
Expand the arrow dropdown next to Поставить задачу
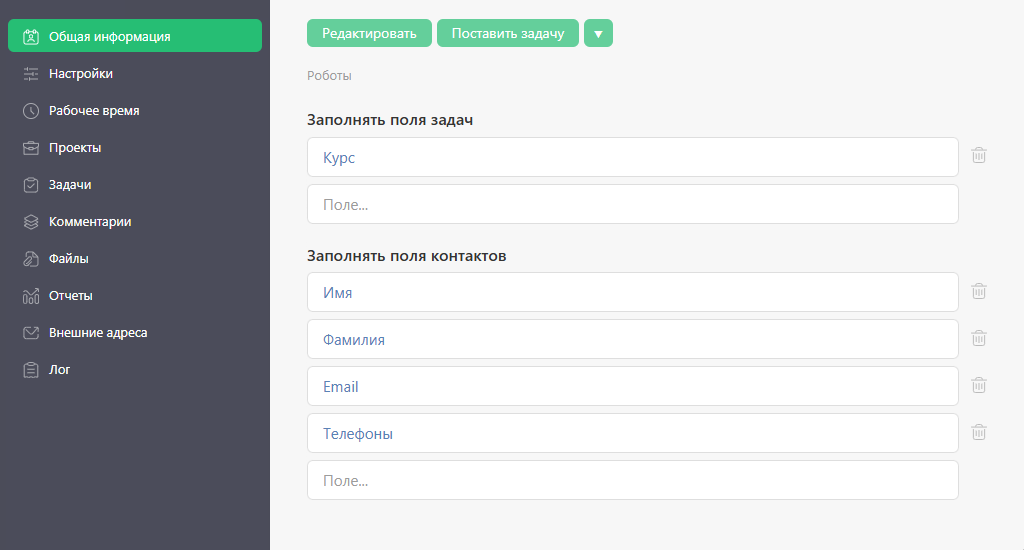598,33
